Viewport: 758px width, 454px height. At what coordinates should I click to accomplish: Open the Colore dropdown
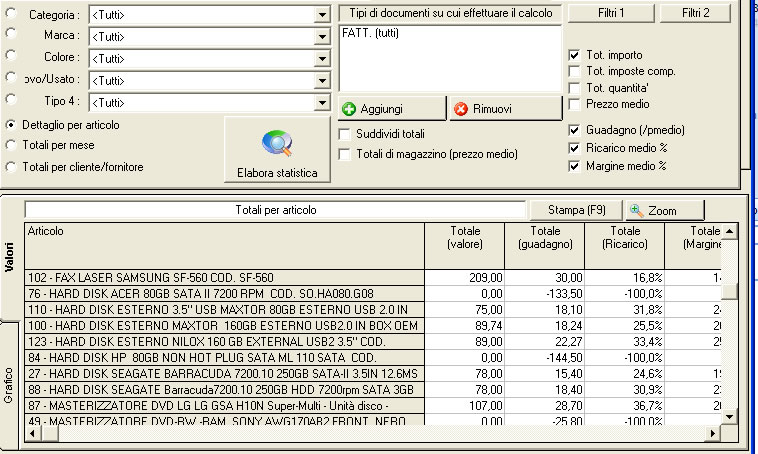coord(322,59)
